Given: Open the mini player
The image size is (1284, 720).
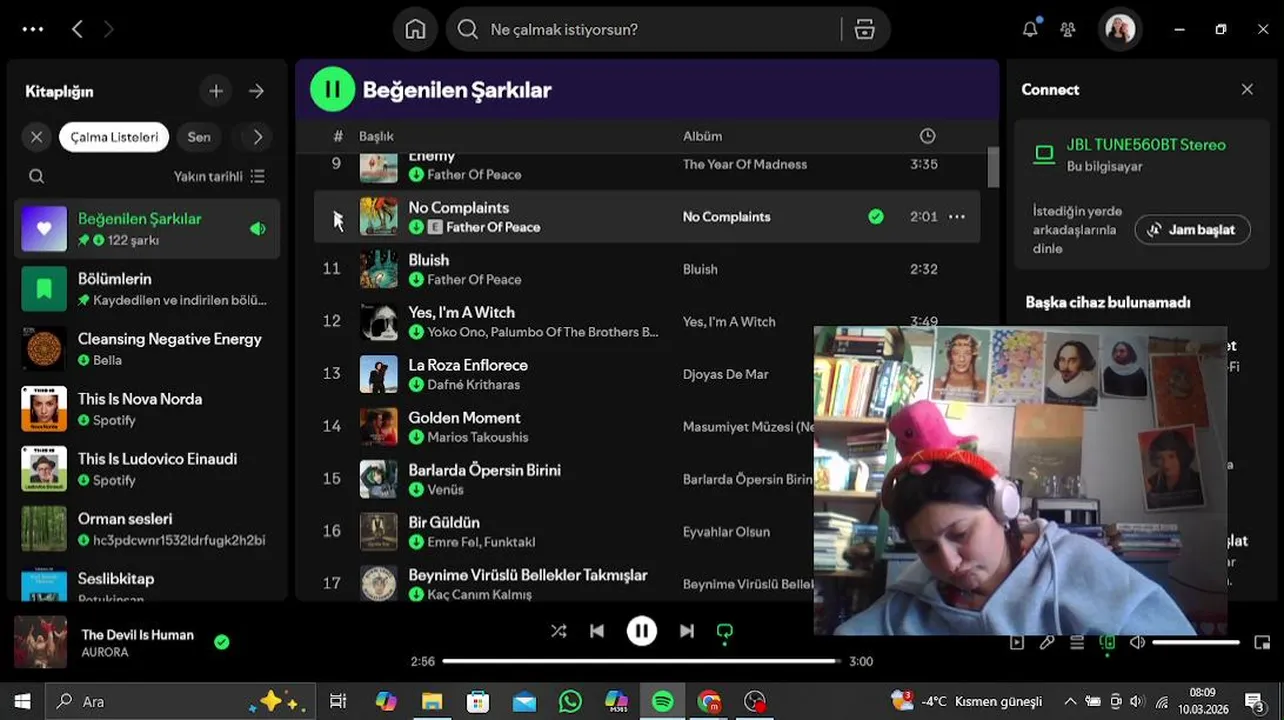Looking at the screenshot, I should coord(1262,643).
